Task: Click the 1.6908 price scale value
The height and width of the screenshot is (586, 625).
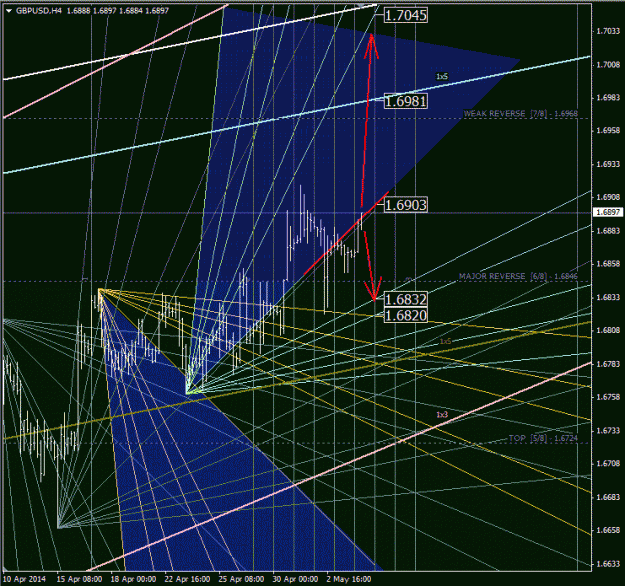Action: [x=608, y=197]
